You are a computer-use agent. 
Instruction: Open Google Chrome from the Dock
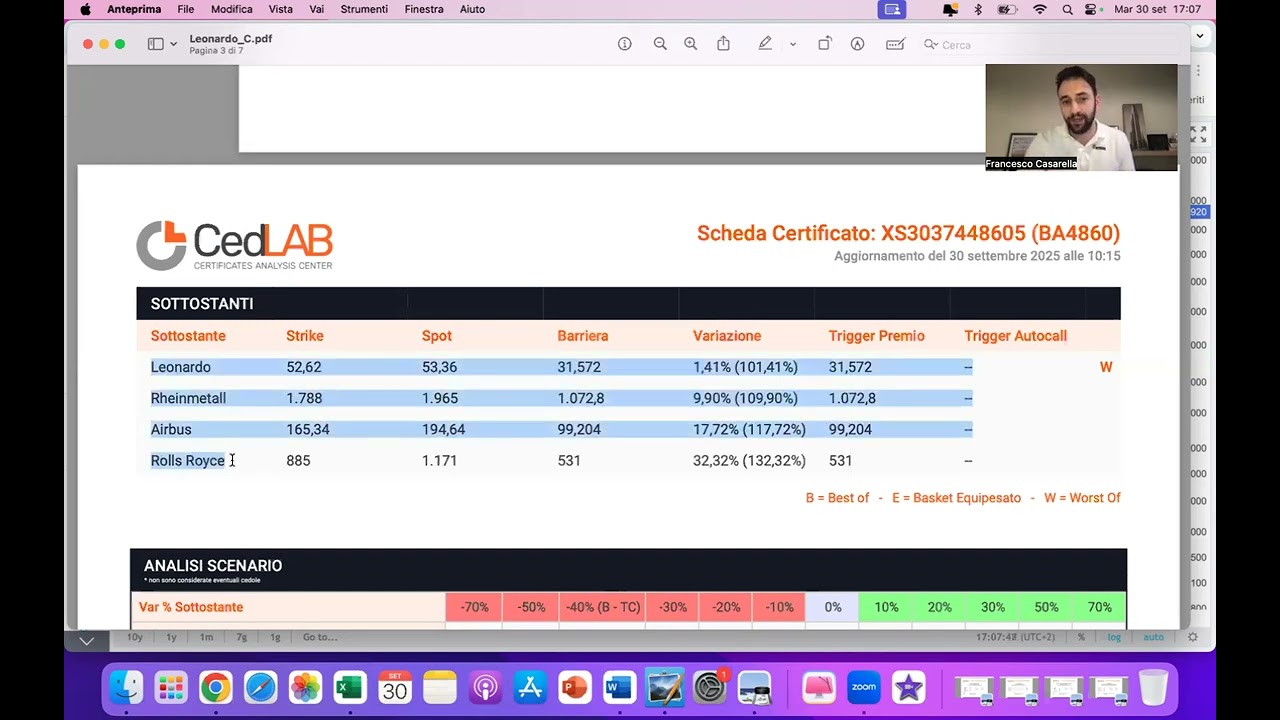[x=215, y=688]
